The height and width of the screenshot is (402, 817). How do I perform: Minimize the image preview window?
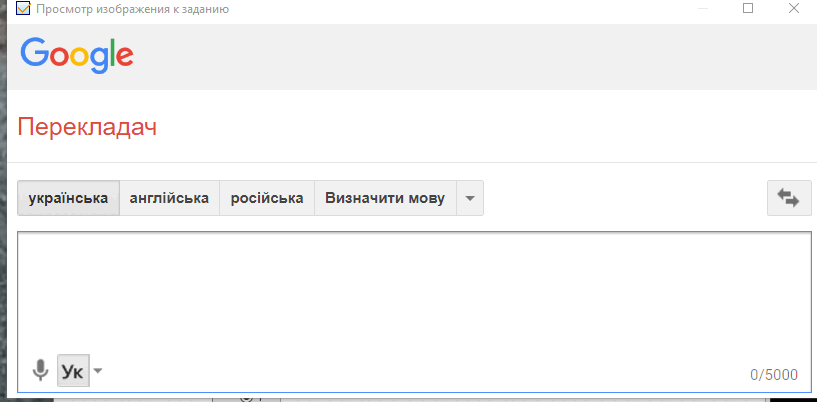[x=702, y=8]
